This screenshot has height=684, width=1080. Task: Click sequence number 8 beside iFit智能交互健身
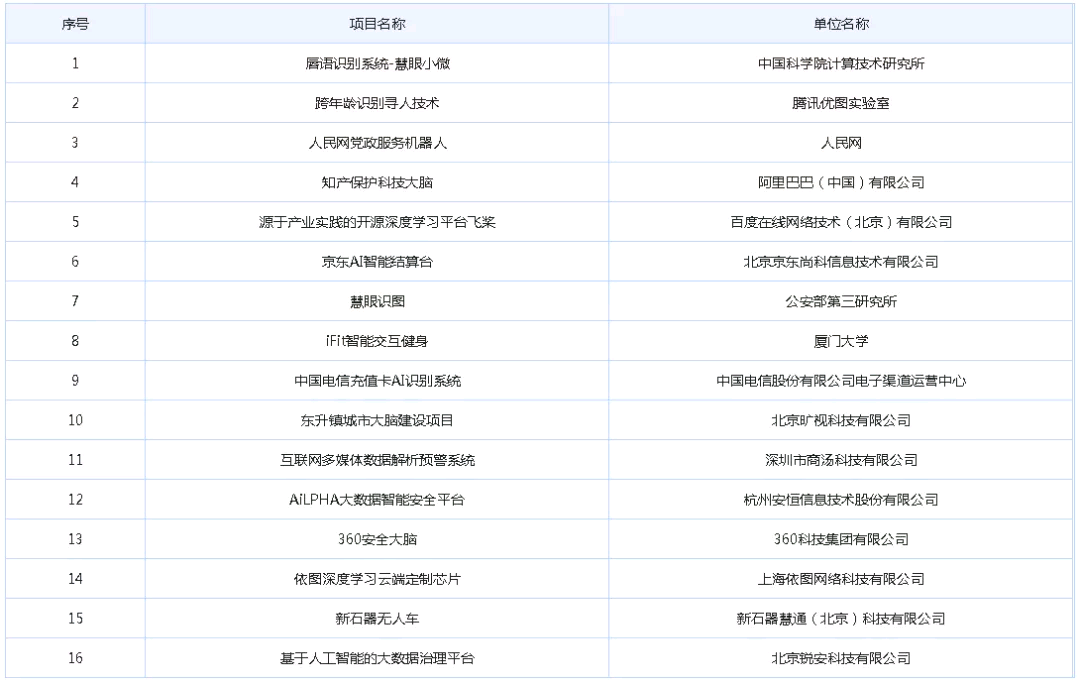(75, 341)
